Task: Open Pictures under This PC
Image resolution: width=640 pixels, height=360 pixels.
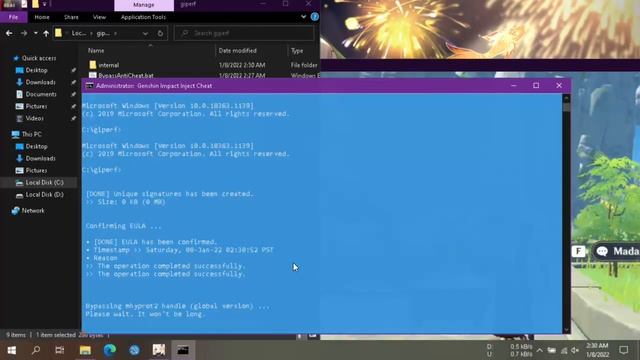Action: click(x=36, y=171)
